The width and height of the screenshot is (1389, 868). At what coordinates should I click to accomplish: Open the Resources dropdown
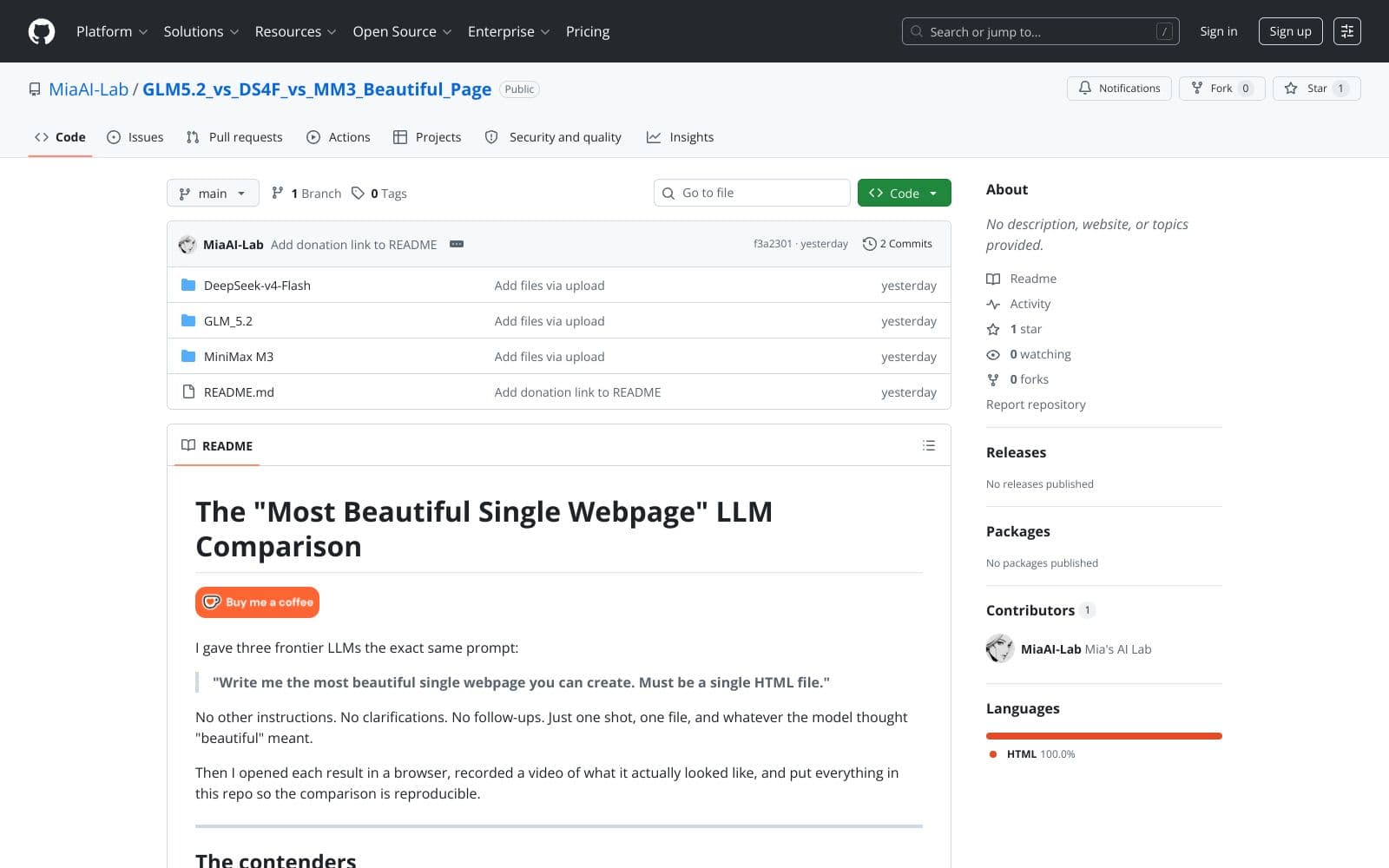[295, 31]
